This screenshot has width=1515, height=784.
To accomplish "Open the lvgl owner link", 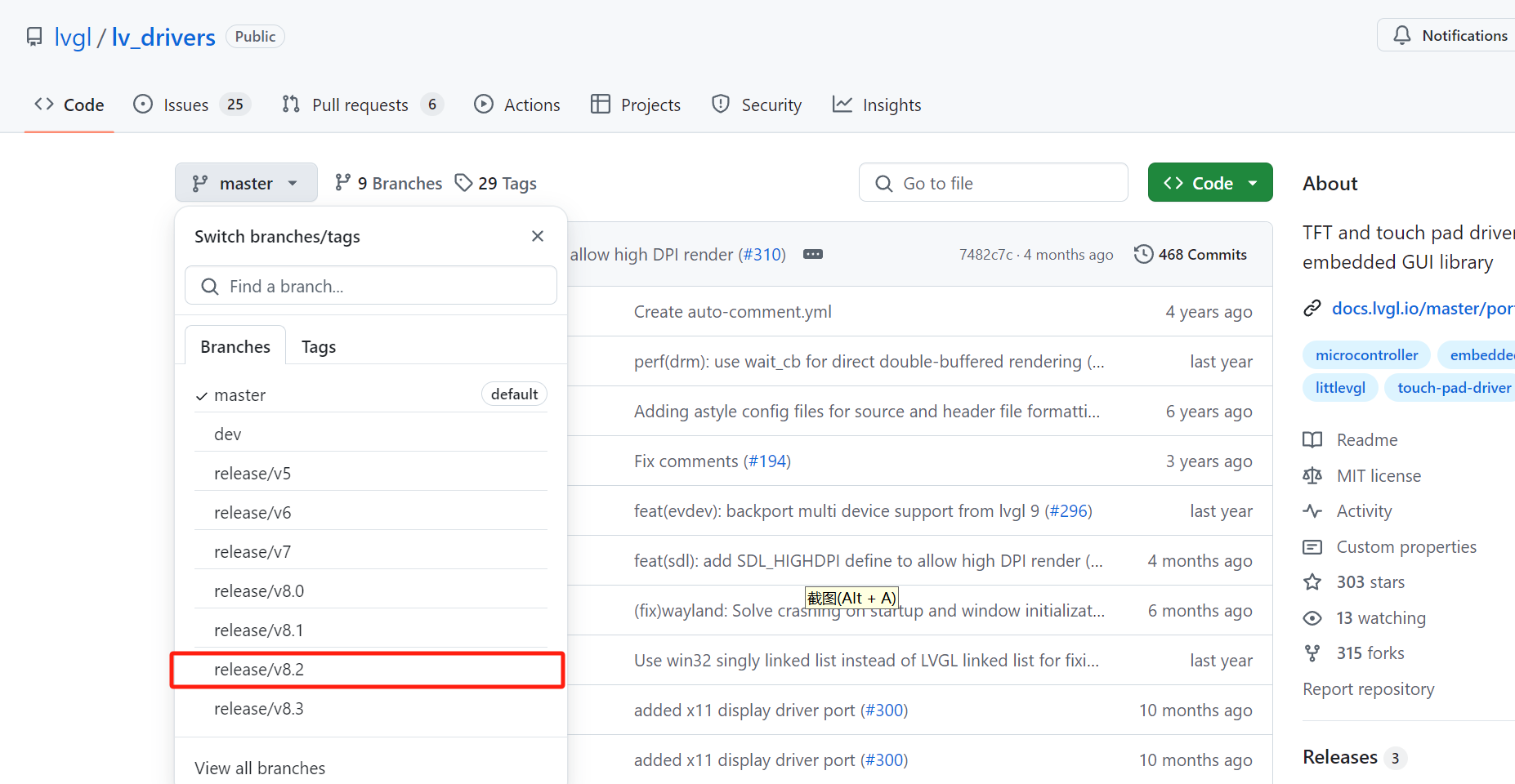I will [73, 38].
